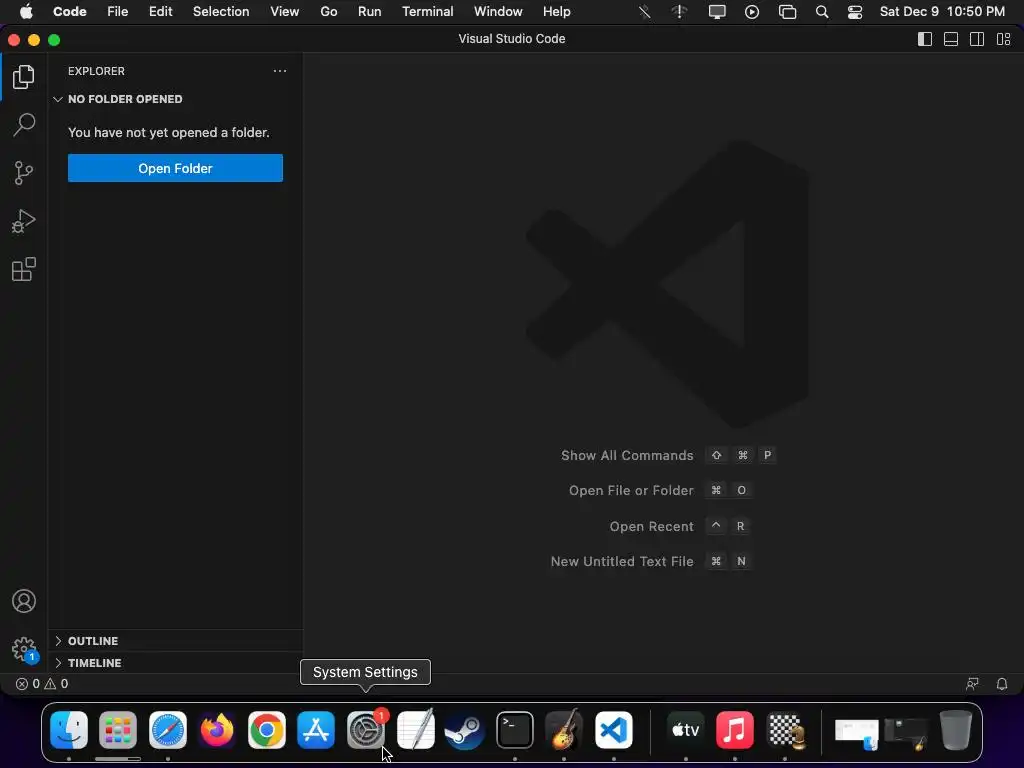Image resolution: width=1024 pixels, height=768 pixels.
Task: Click the Open Folder button
Action: tap(175, 168)
